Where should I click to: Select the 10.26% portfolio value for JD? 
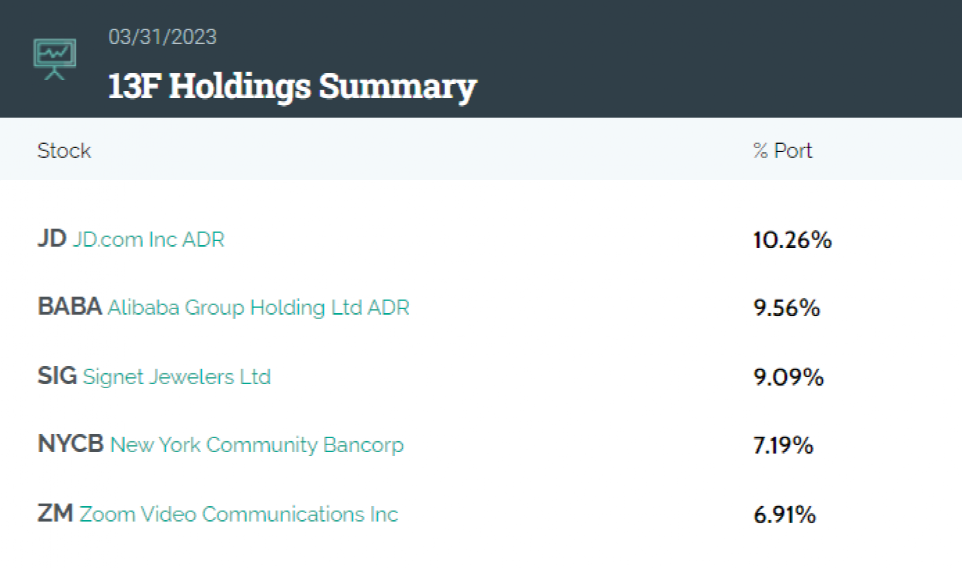[793, 239]
